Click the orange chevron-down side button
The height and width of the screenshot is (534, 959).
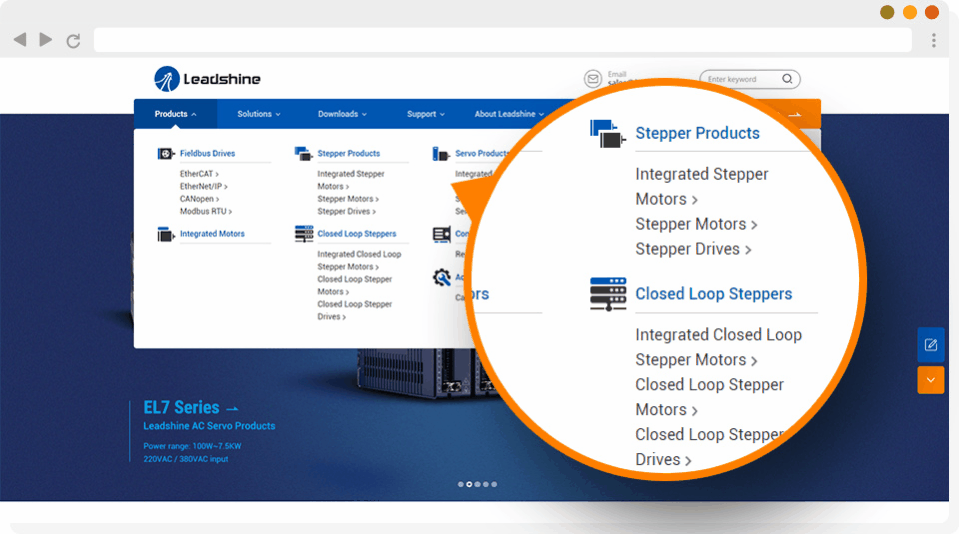click(x=930, y=380)
